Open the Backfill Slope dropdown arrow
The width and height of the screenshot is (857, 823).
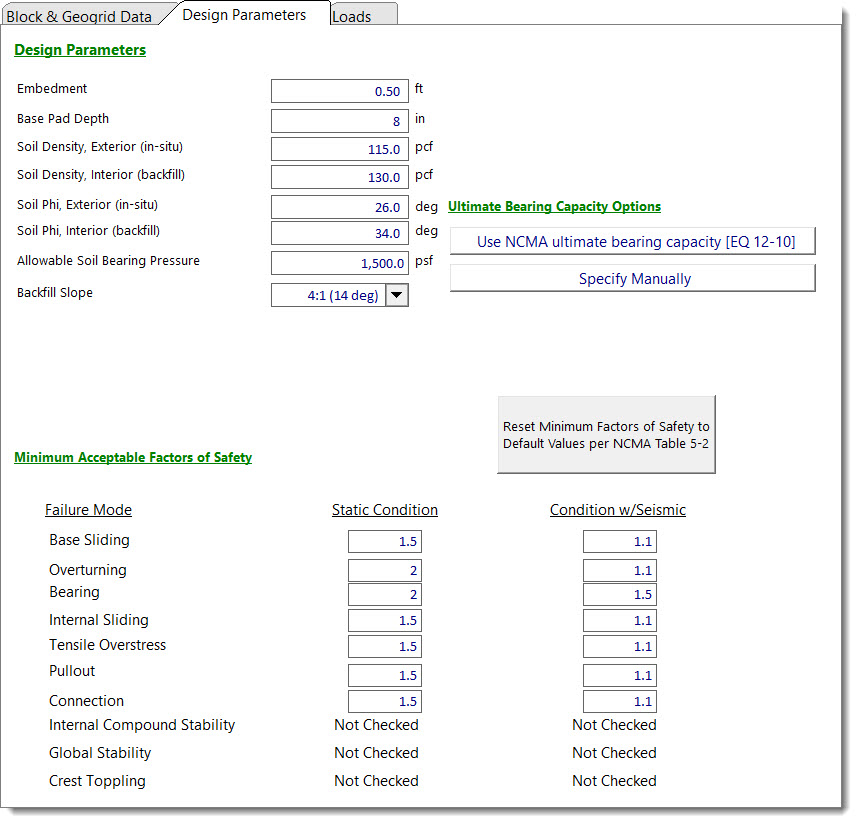(x=397, y=295)
